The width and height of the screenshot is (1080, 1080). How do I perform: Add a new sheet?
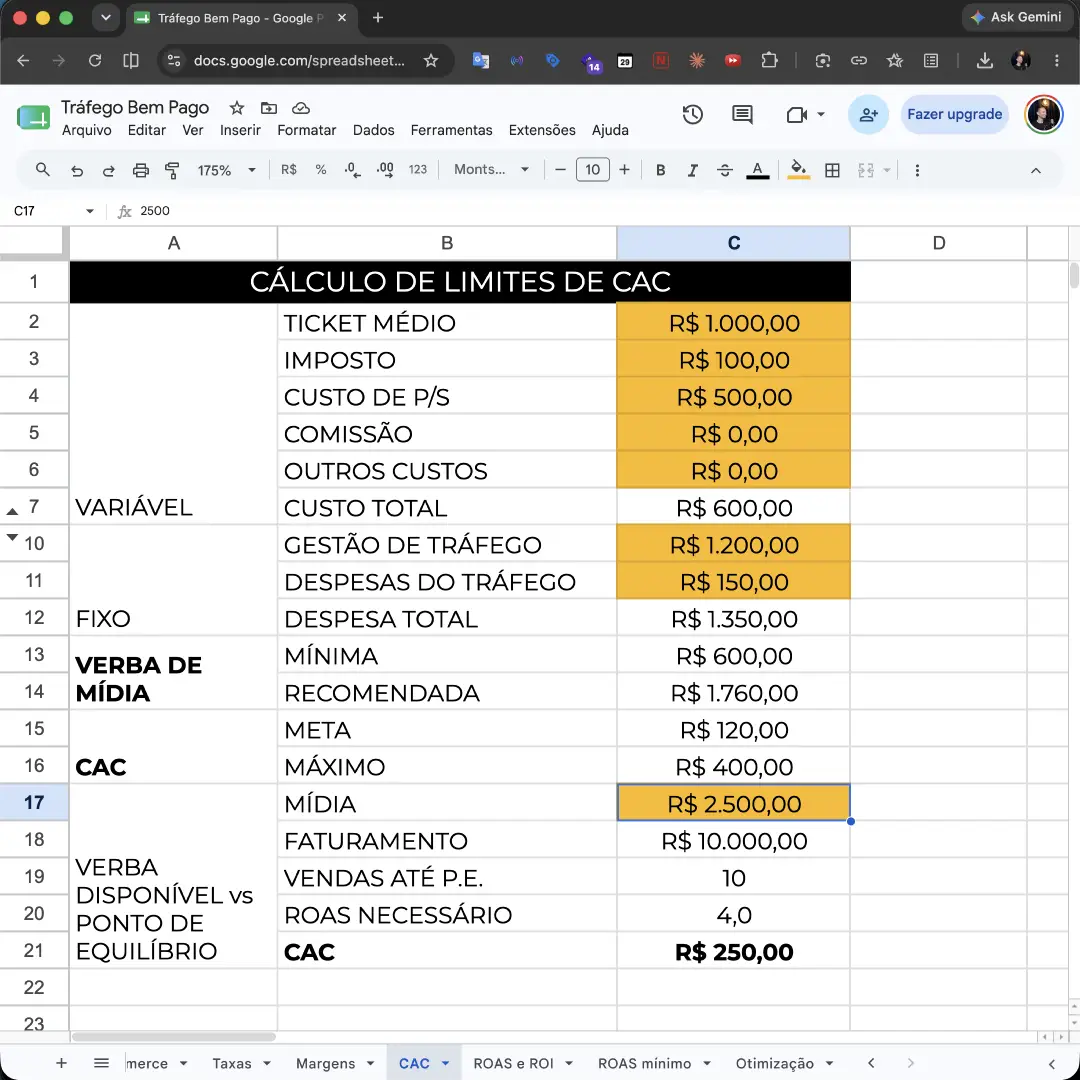[61, 1063]
